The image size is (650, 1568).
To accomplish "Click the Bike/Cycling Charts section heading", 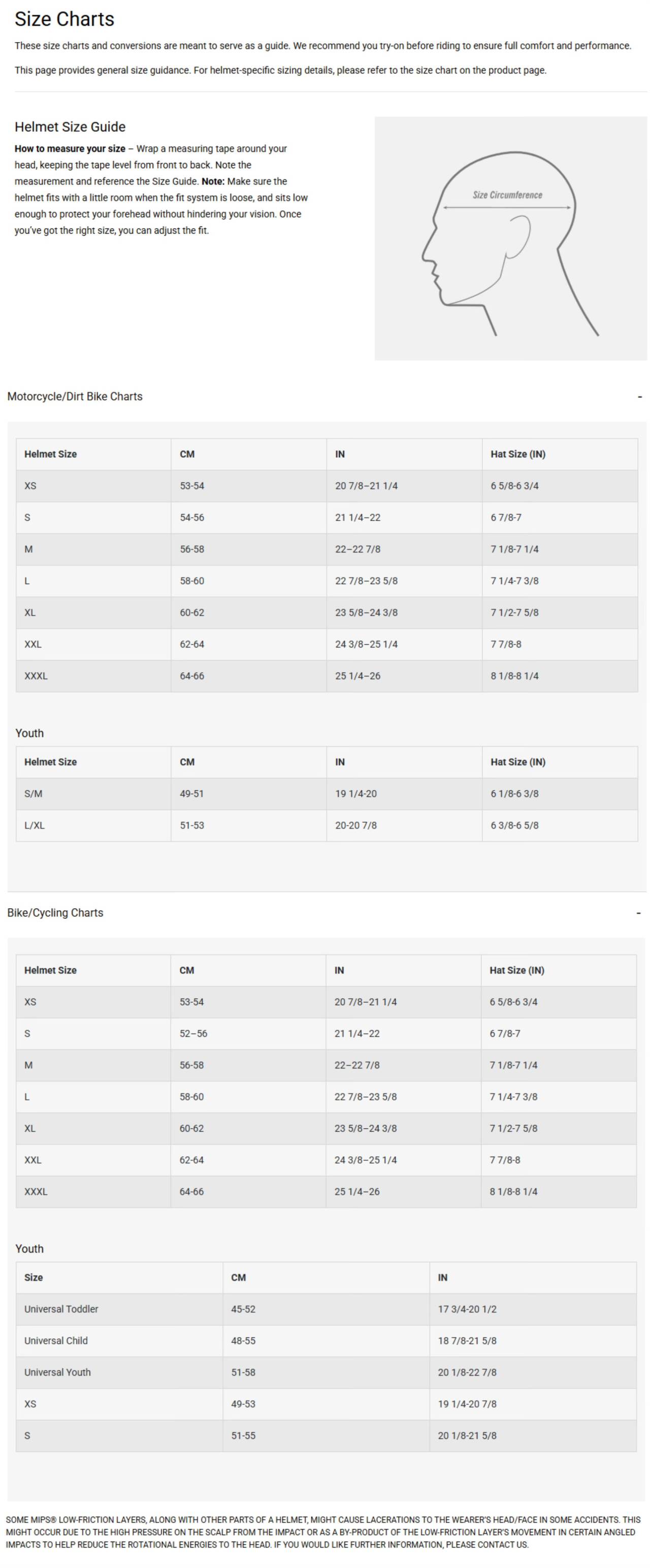I will pyautogui.click(x=55, y=912).
